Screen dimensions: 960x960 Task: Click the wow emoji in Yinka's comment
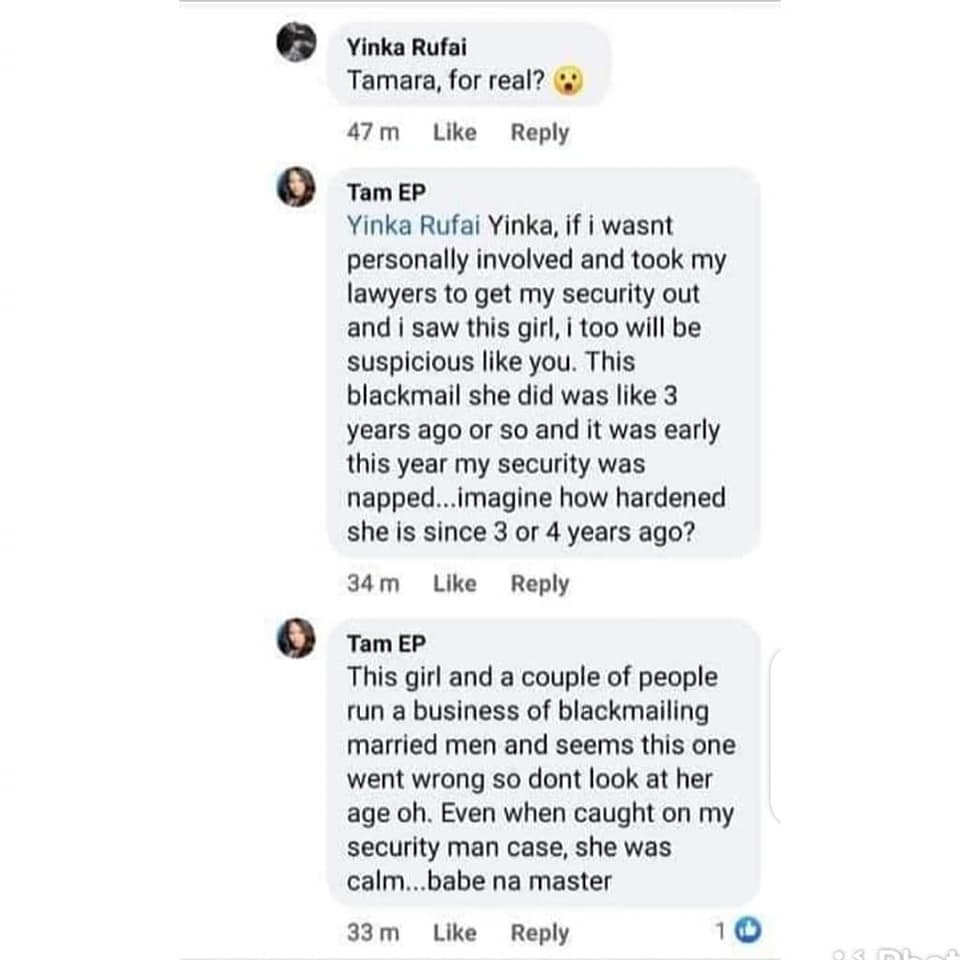tap(570, 81)
